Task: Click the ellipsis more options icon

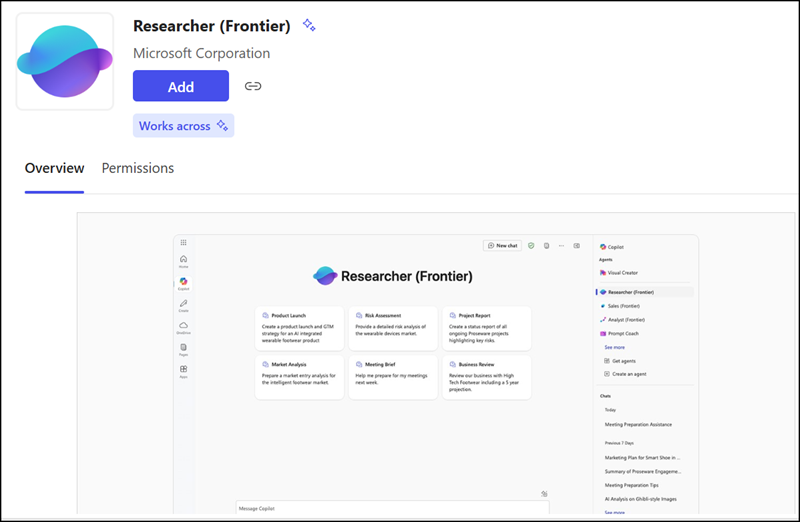Action: (x=561, y=245)
